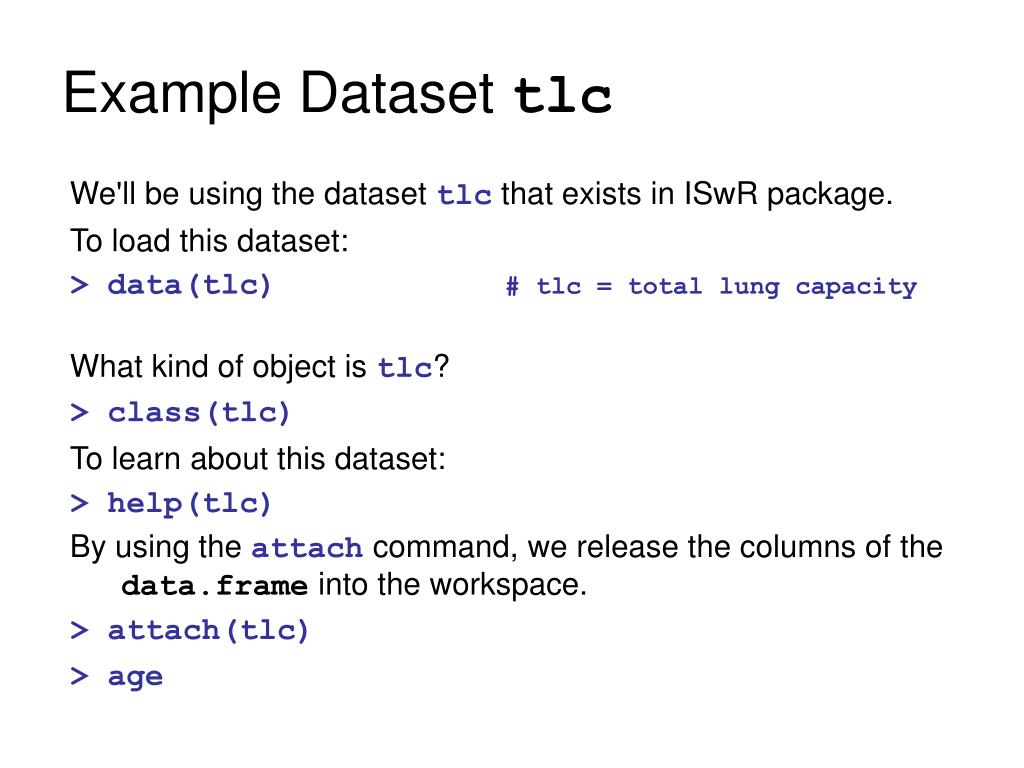Screen dimensions: 1024x768
Task: Click the "attach(tlc)" command line
Action: pyautogui.click(x=189, y=631)
